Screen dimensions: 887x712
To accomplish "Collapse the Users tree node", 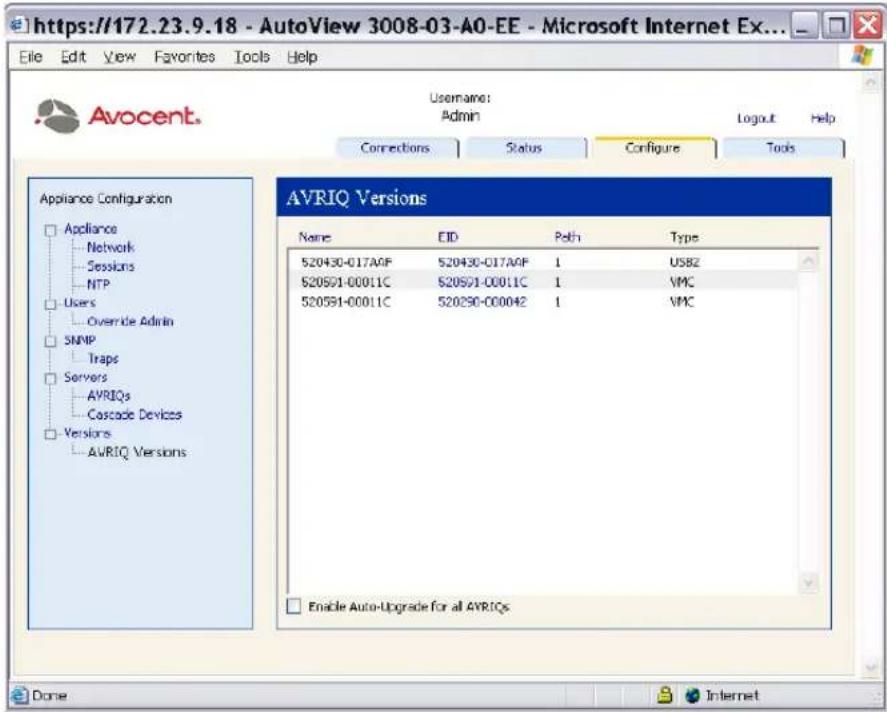I will (x=51, y=304).
